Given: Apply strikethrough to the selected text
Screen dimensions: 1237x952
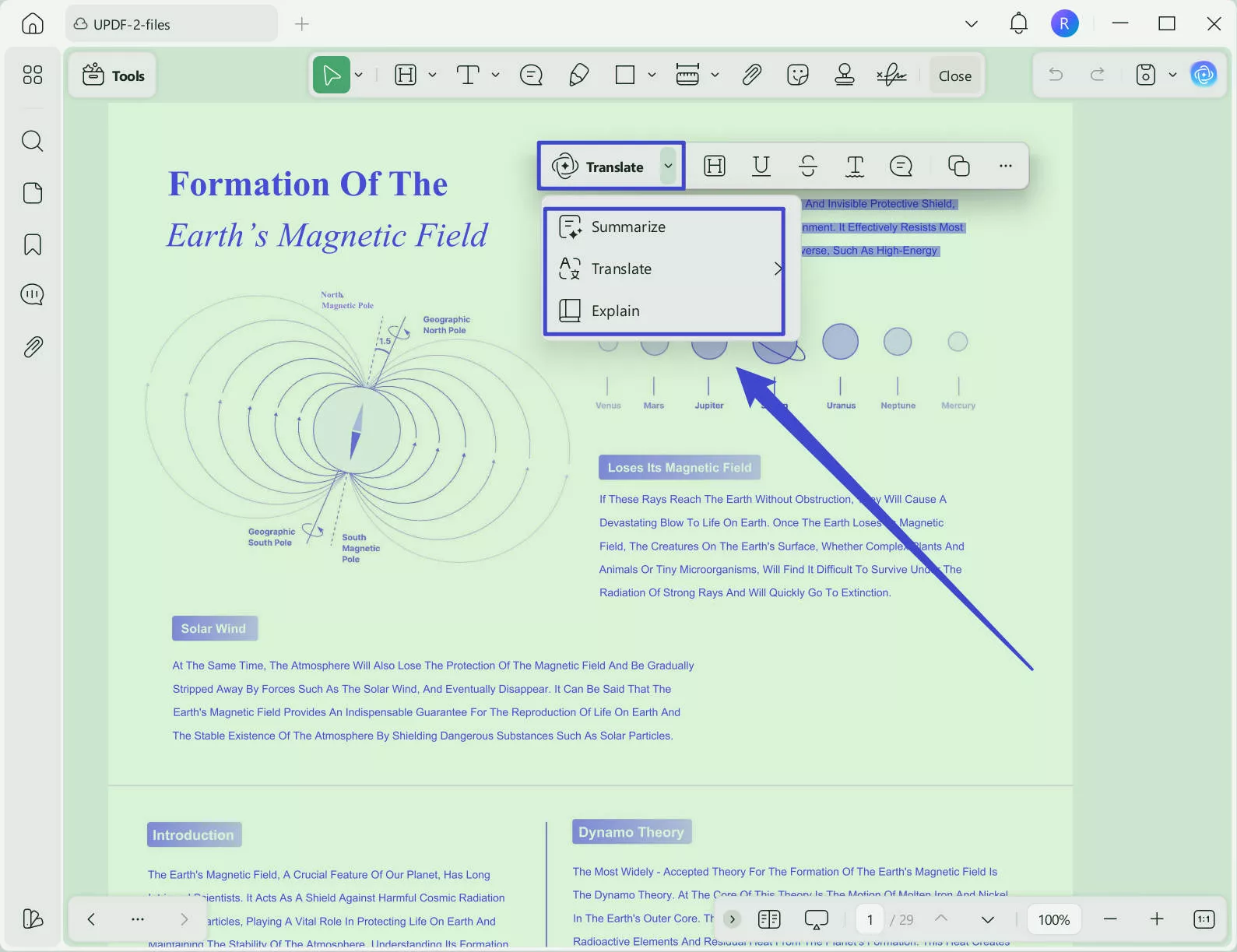Looking at the screenshot, I should tap(808, 166).
